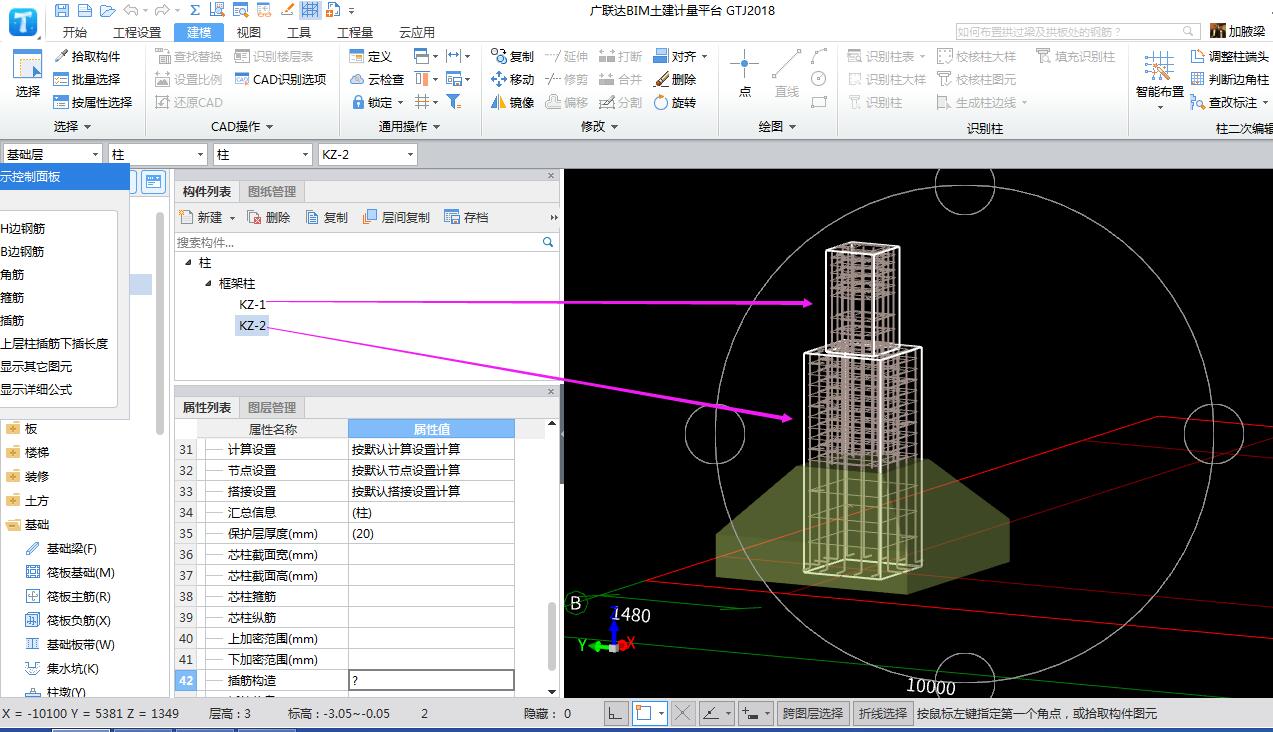The height and width of the screenshot is (732, 1273).
Task: Click the 复制 button in 构件列表 toolbar
Action: [x=327, y=217]
